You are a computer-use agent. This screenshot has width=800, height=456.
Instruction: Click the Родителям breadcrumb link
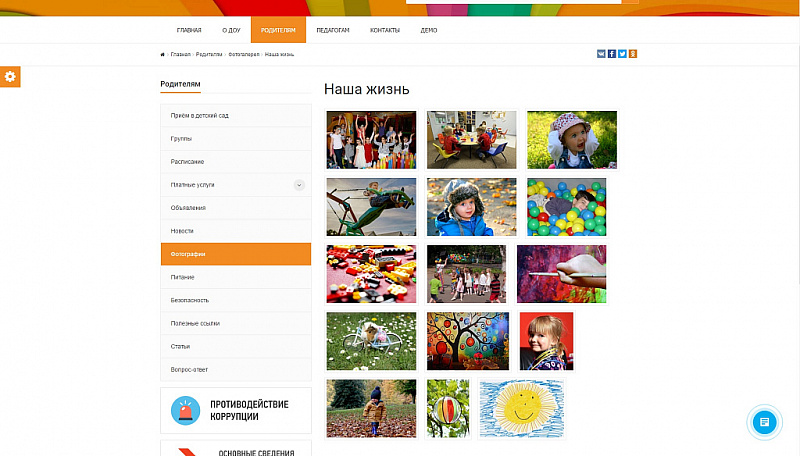point(209,54)
